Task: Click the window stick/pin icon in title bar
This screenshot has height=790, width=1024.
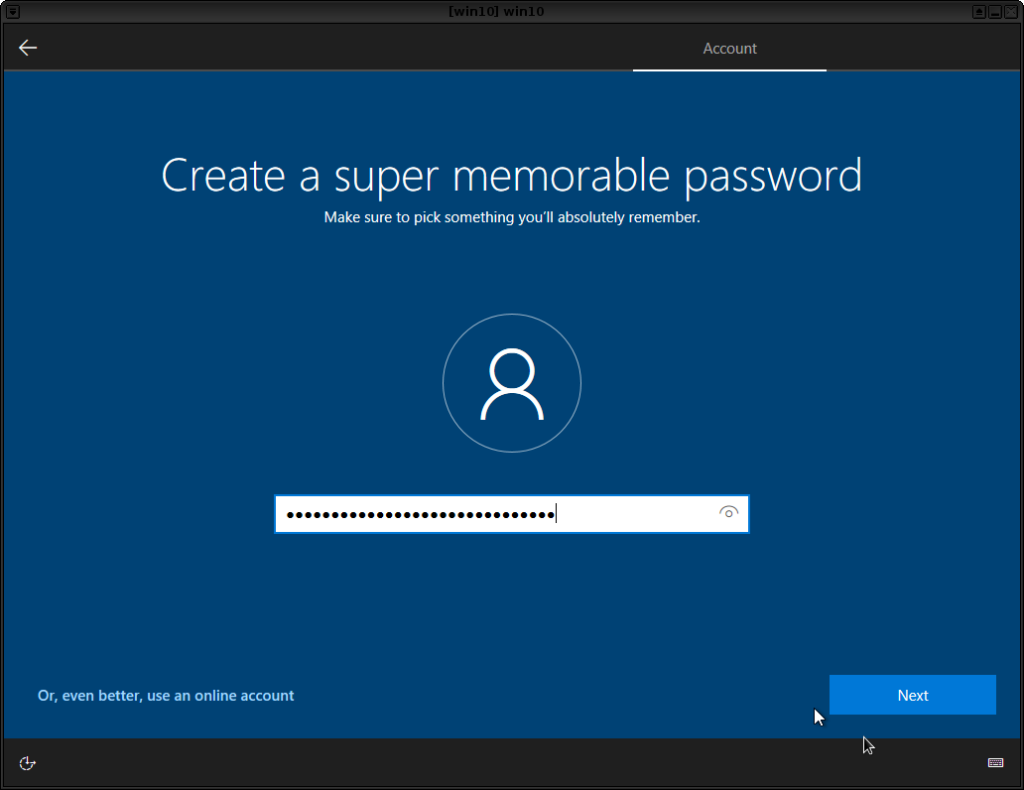Action: (979, 12)
